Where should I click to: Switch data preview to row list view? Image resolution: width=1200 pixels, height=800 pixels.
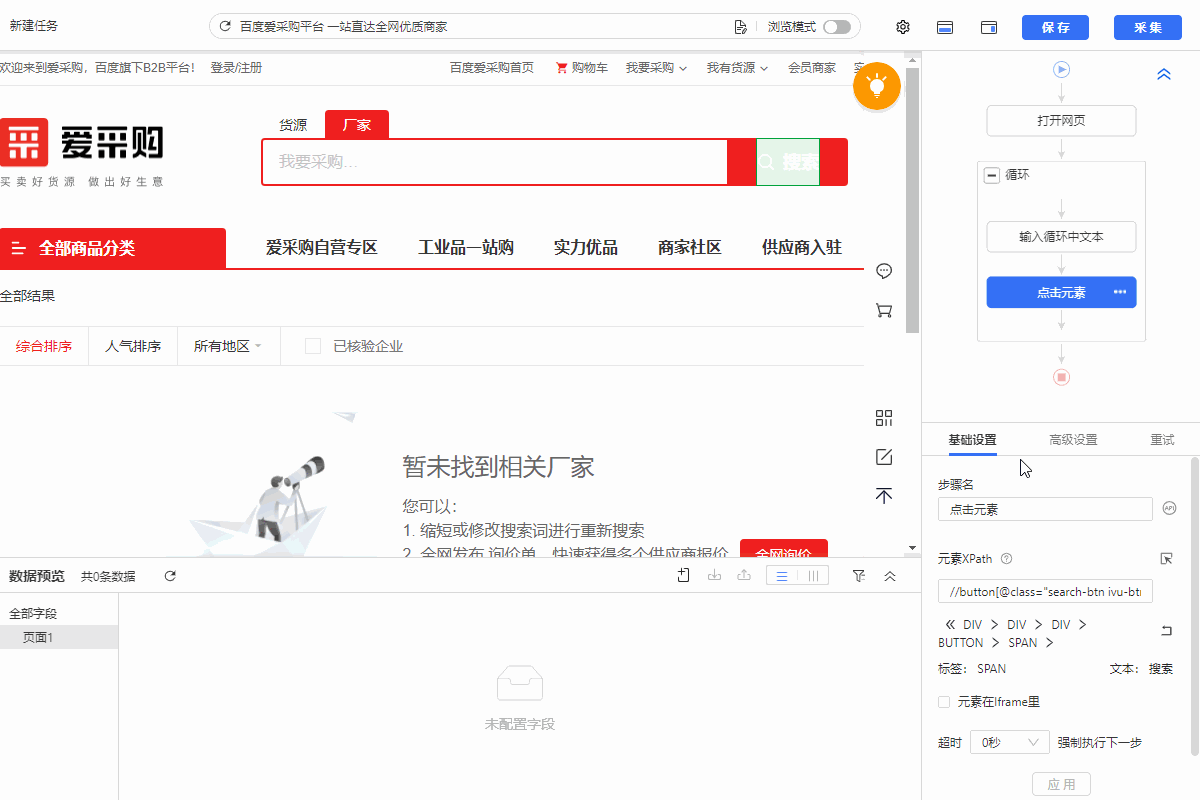(x=782, y=576)
